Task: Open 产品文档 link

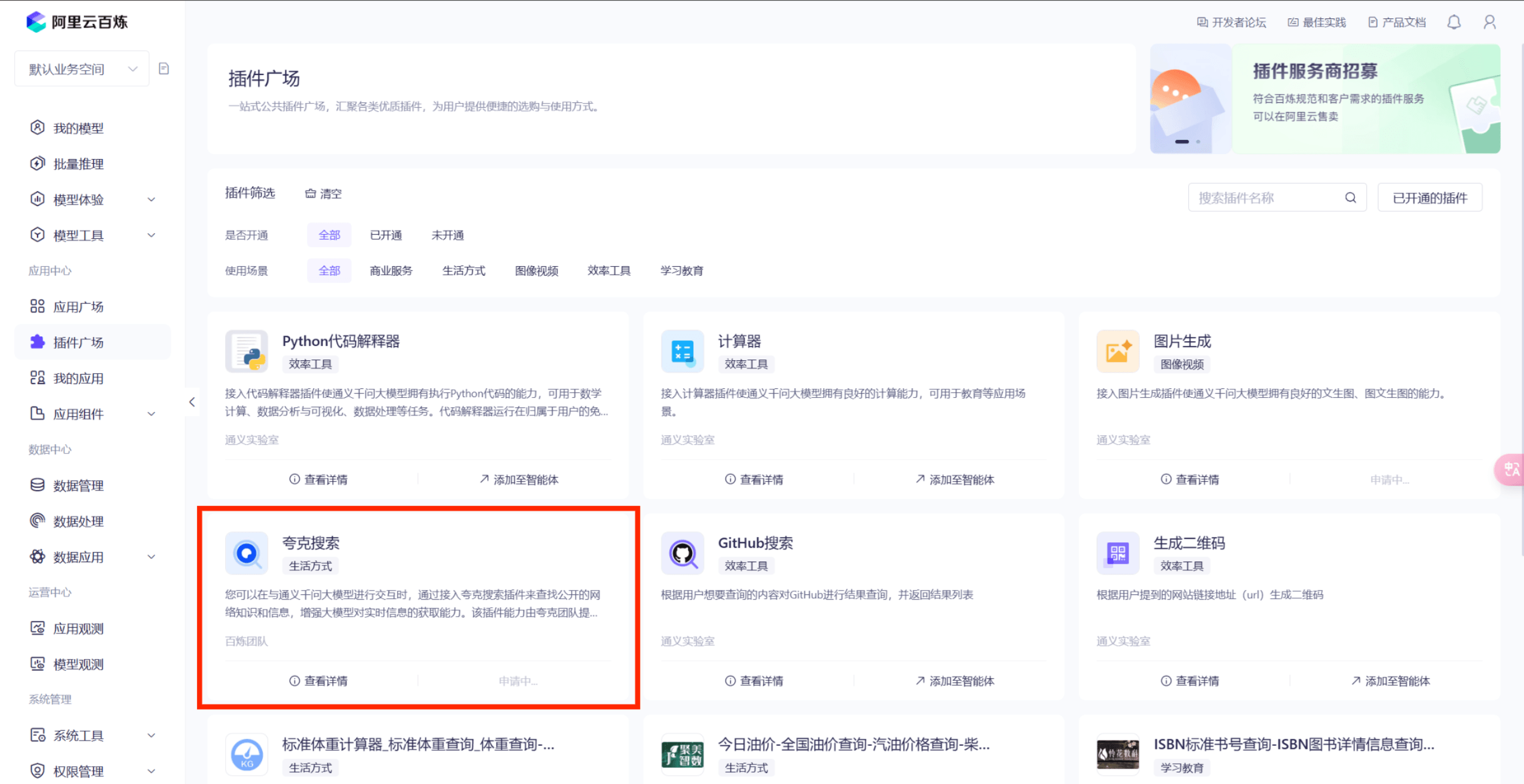Action: click(x=1397, y=22)
